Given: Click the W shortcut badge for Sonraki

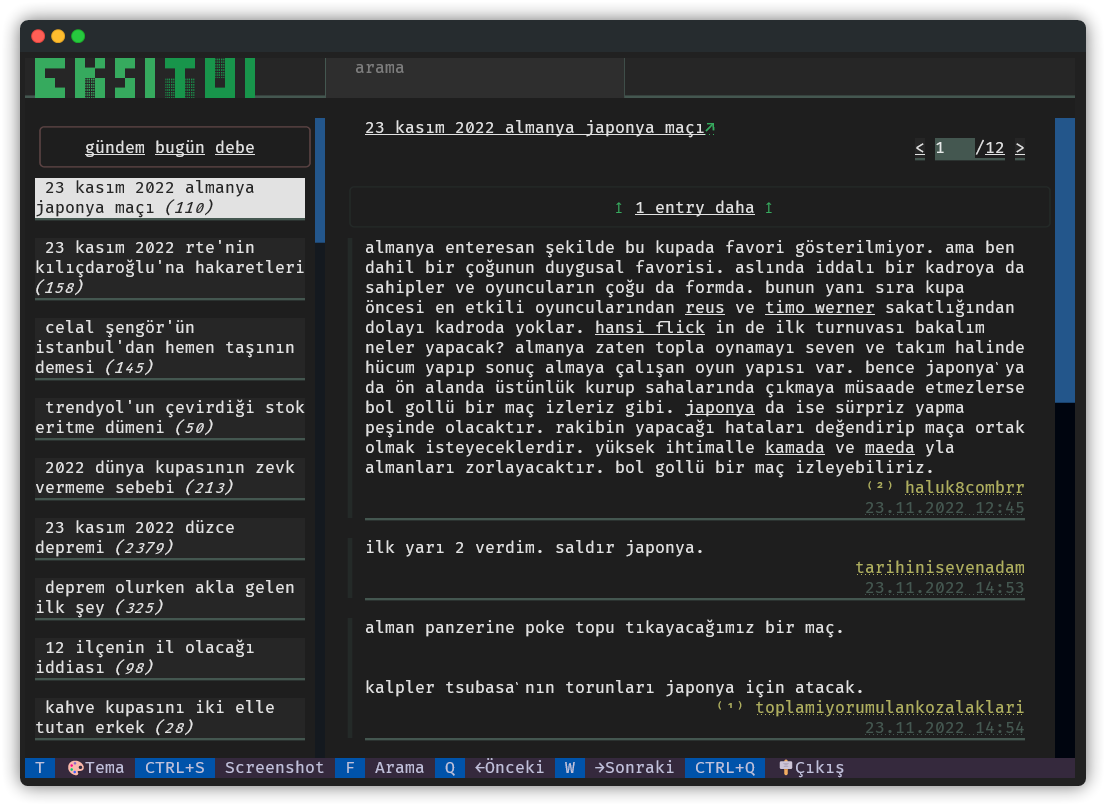Looking at the screenshot, I should 569,768.
